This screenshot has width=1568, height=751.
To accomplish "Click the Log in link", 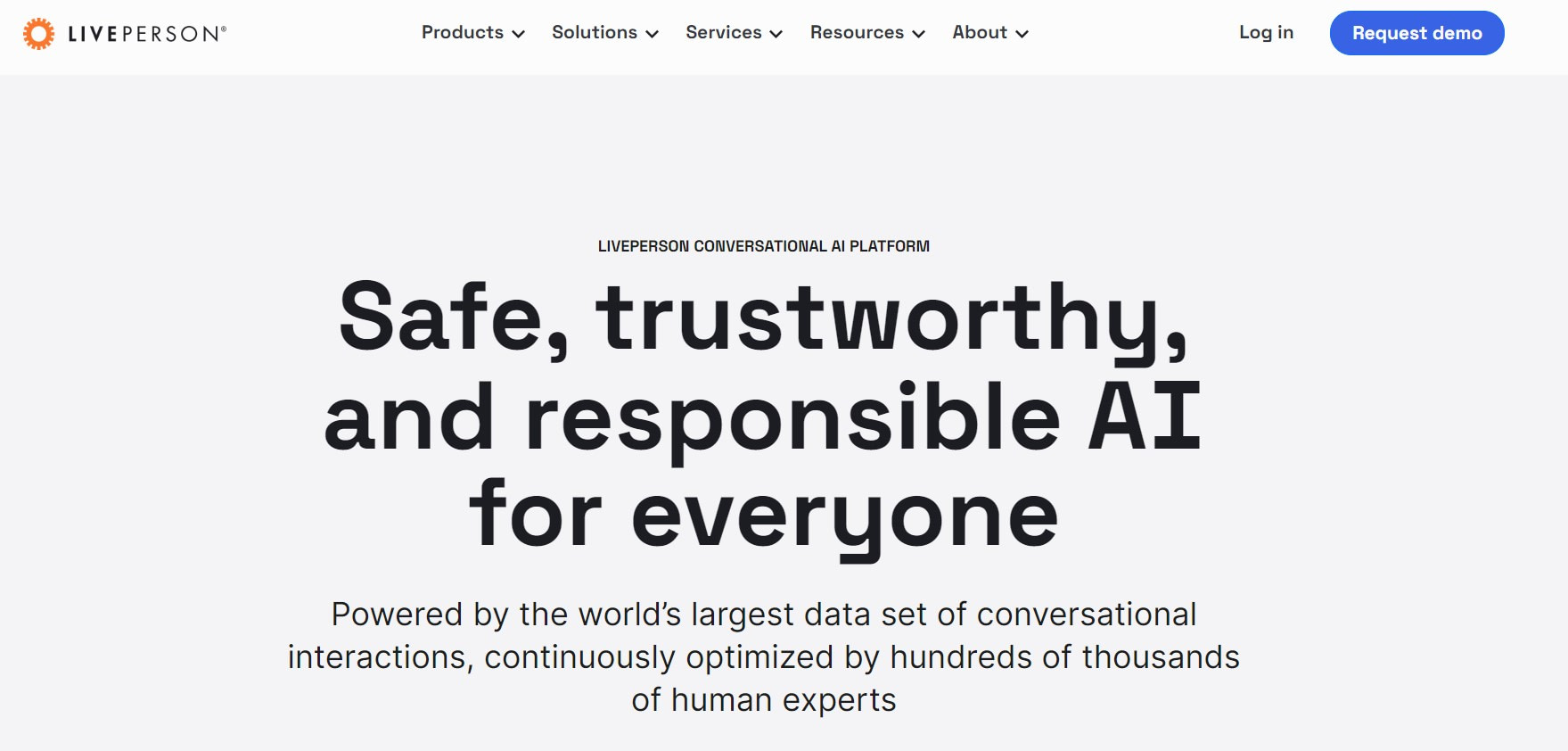I will click(1266, 33).
